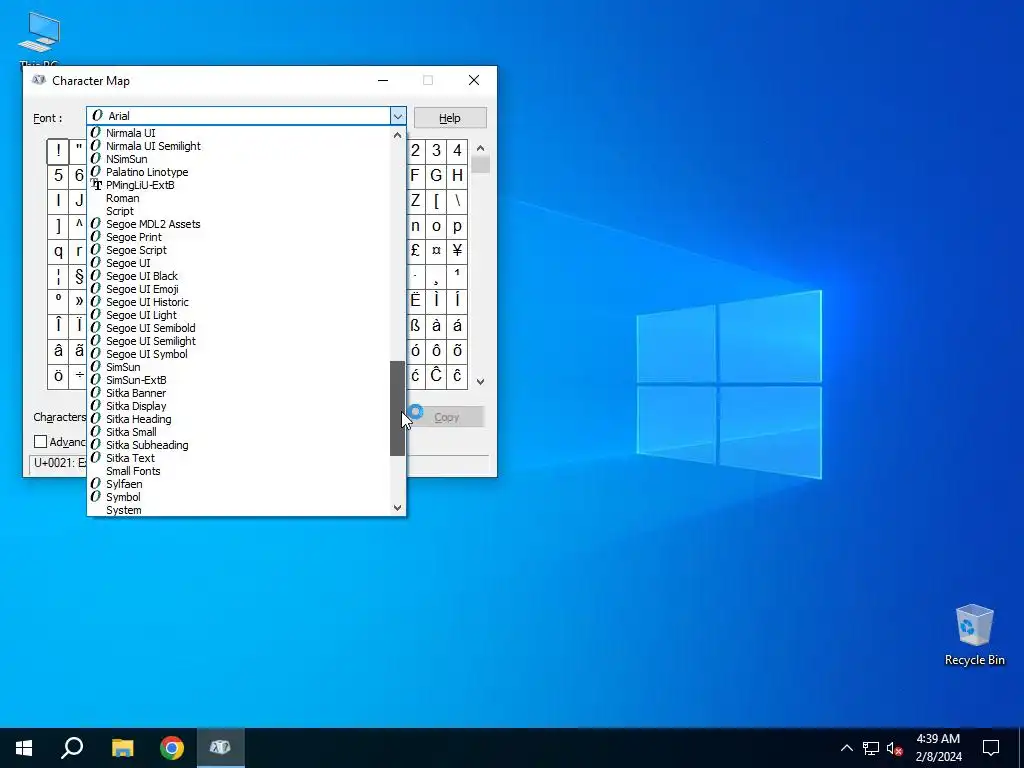Image resolution: width=1024 pixels, height=768 pixels.
Task: Open taskbar search magnifier
Action: (72, 748)
